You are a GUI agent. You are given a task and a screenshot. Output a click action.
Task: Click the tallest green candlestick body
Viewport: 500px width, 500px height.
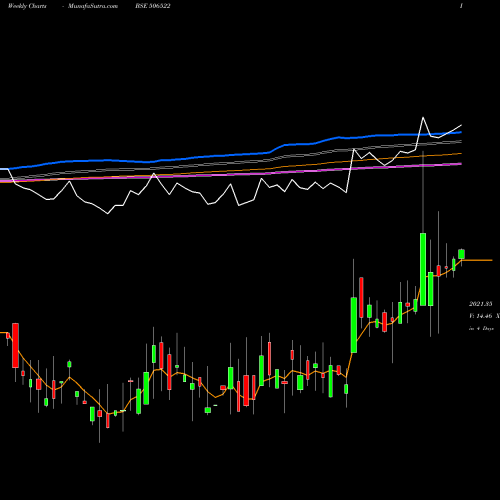click(x=423, y=269)
